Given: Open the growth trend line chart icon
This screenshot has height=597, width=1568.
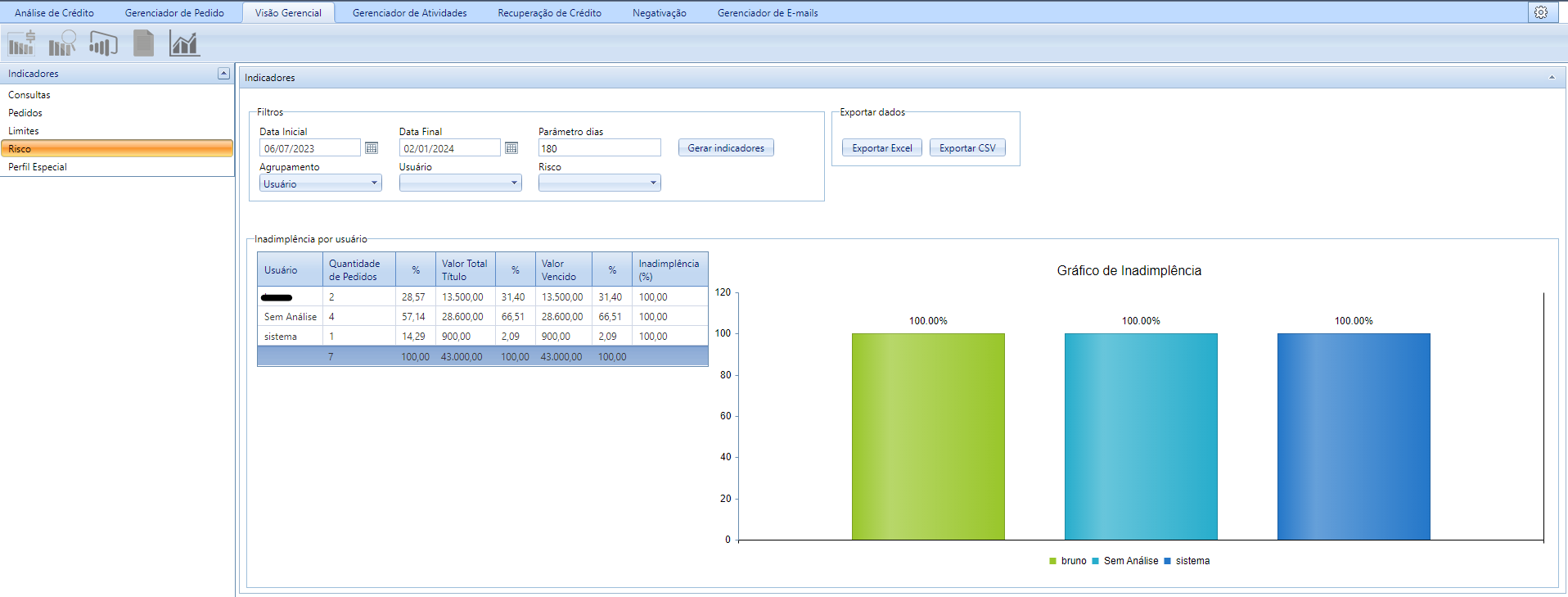Looking at the screenshot, I should point(184,43).
